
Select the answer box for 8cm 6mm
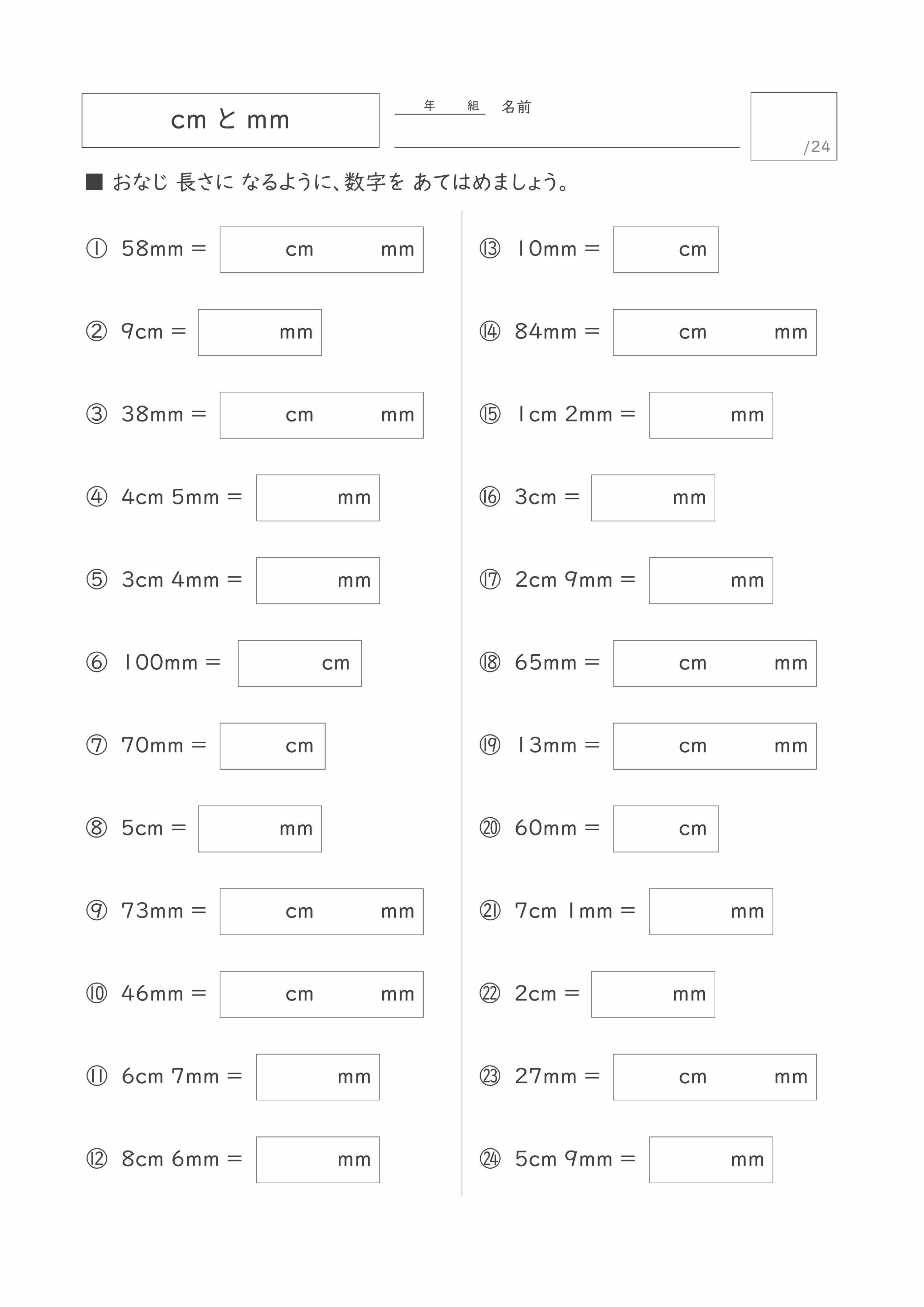click(x=318, y=1160)
